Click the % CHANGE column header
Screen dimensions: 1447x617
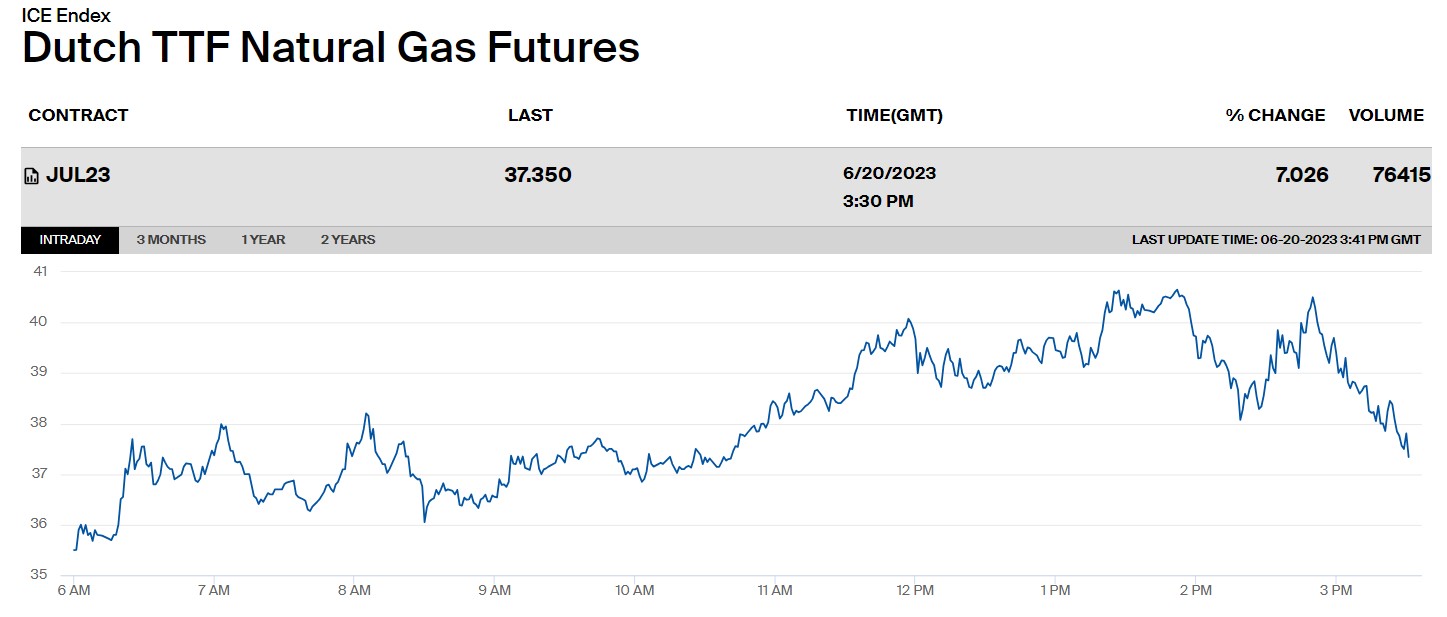tap(1275, 115)
